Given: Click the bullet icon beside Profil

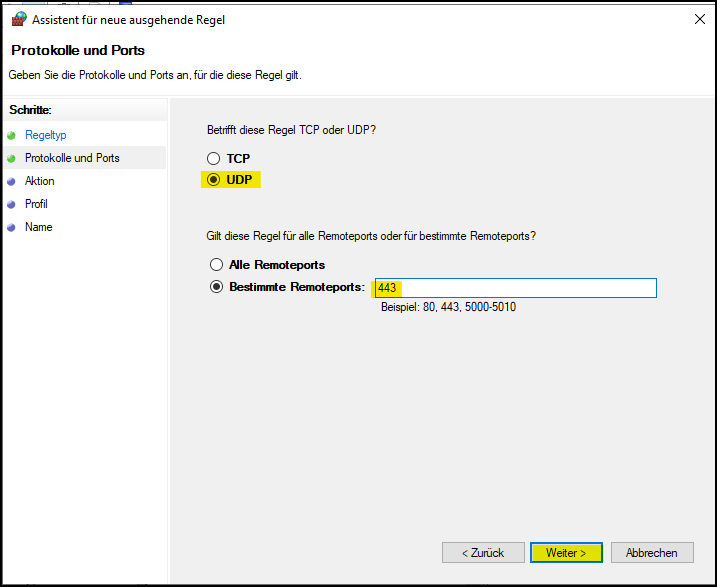Looking at the screenshot, I should (12, 204).
